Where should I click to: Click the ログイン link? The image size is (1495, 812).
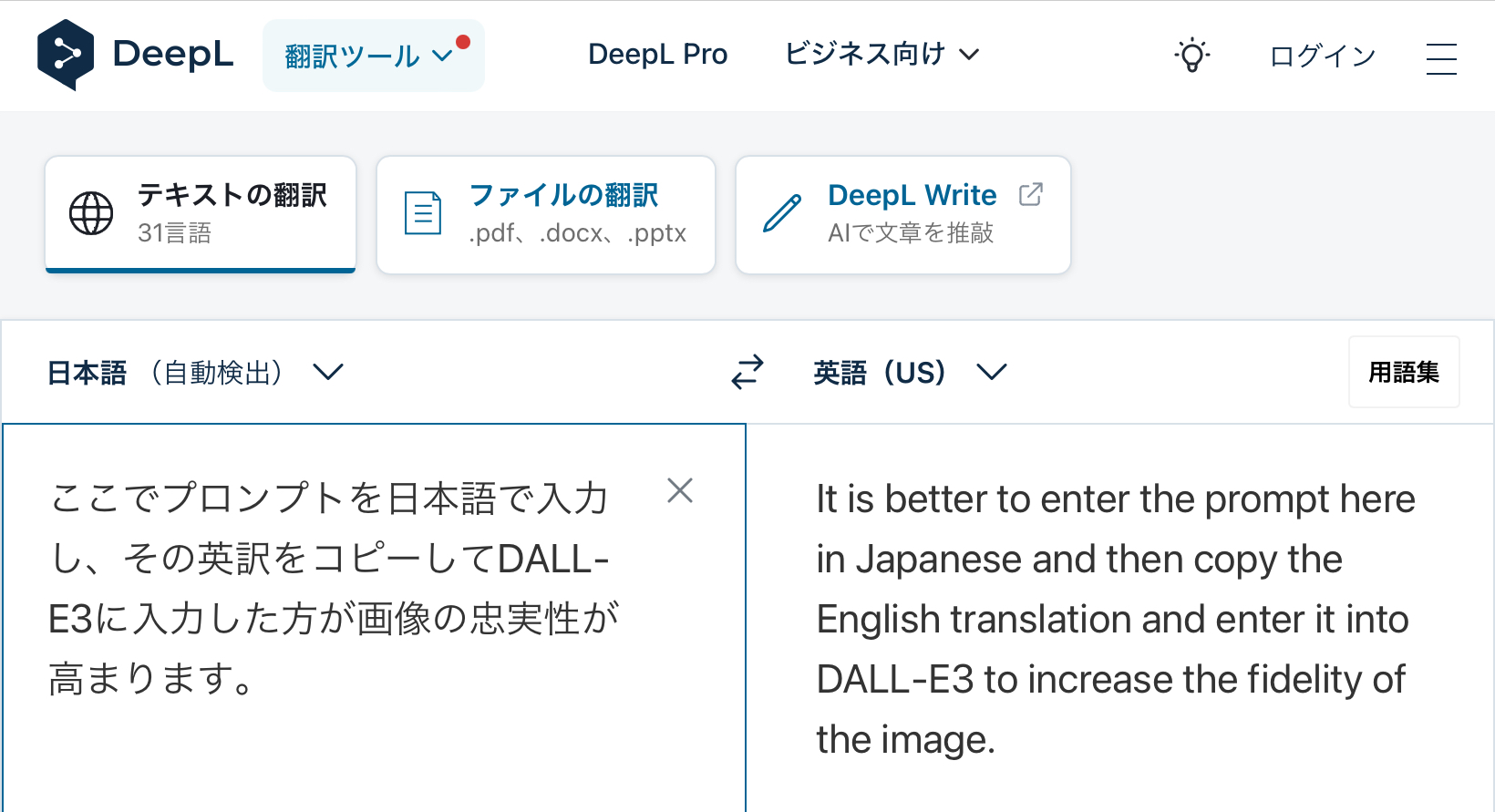pos(1323,57)
